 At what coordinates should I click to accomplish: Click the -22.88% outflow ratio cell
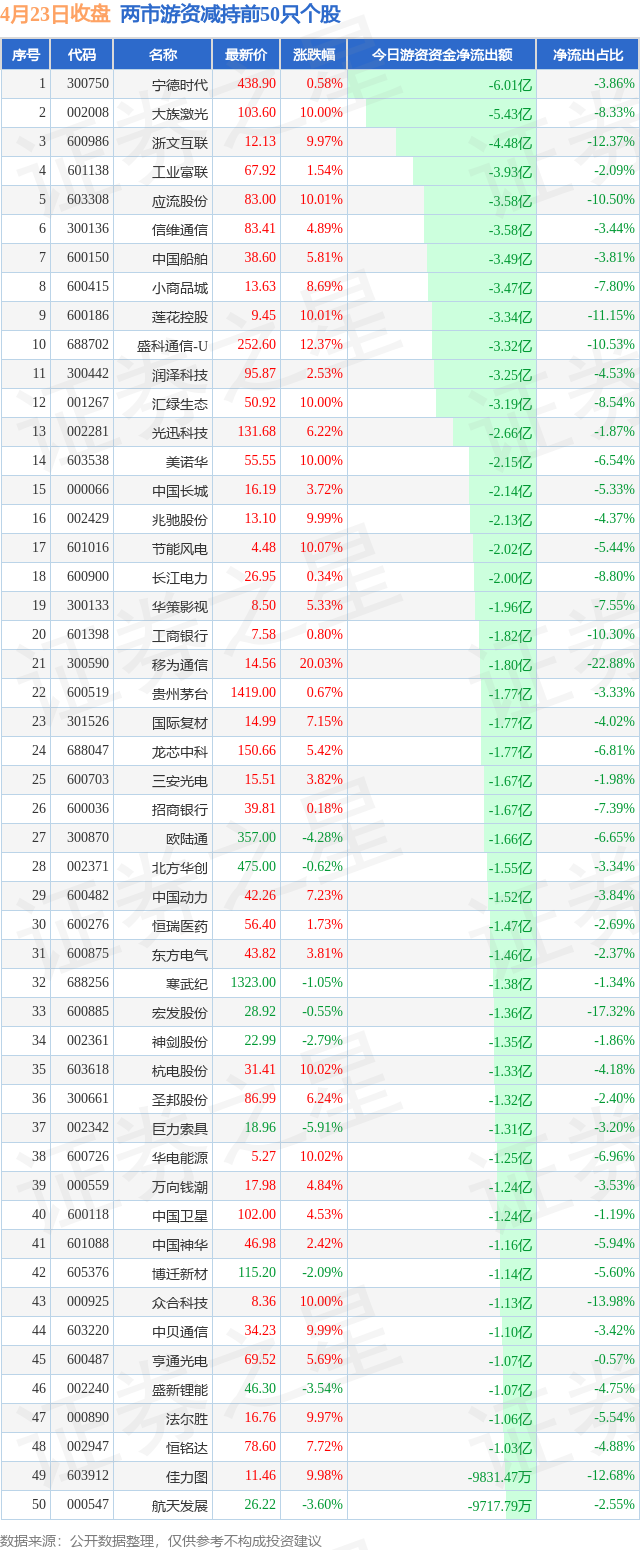tap(613, 664)
